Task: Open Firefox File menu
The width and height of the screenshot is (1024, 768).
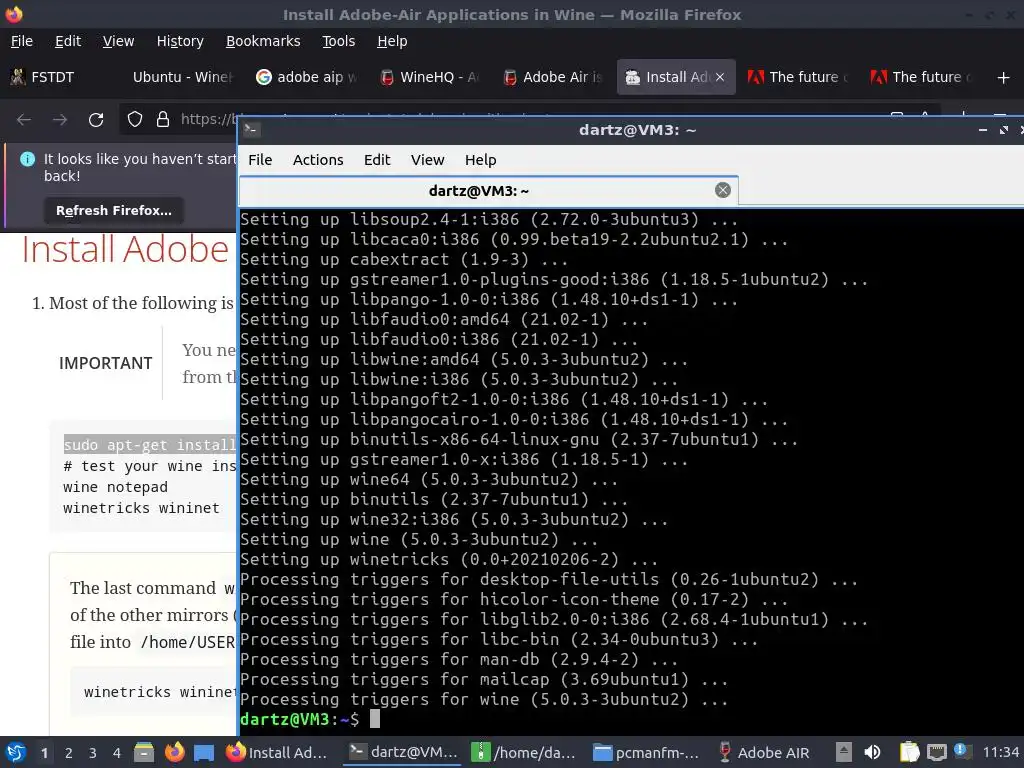Action: pos(22,41)
